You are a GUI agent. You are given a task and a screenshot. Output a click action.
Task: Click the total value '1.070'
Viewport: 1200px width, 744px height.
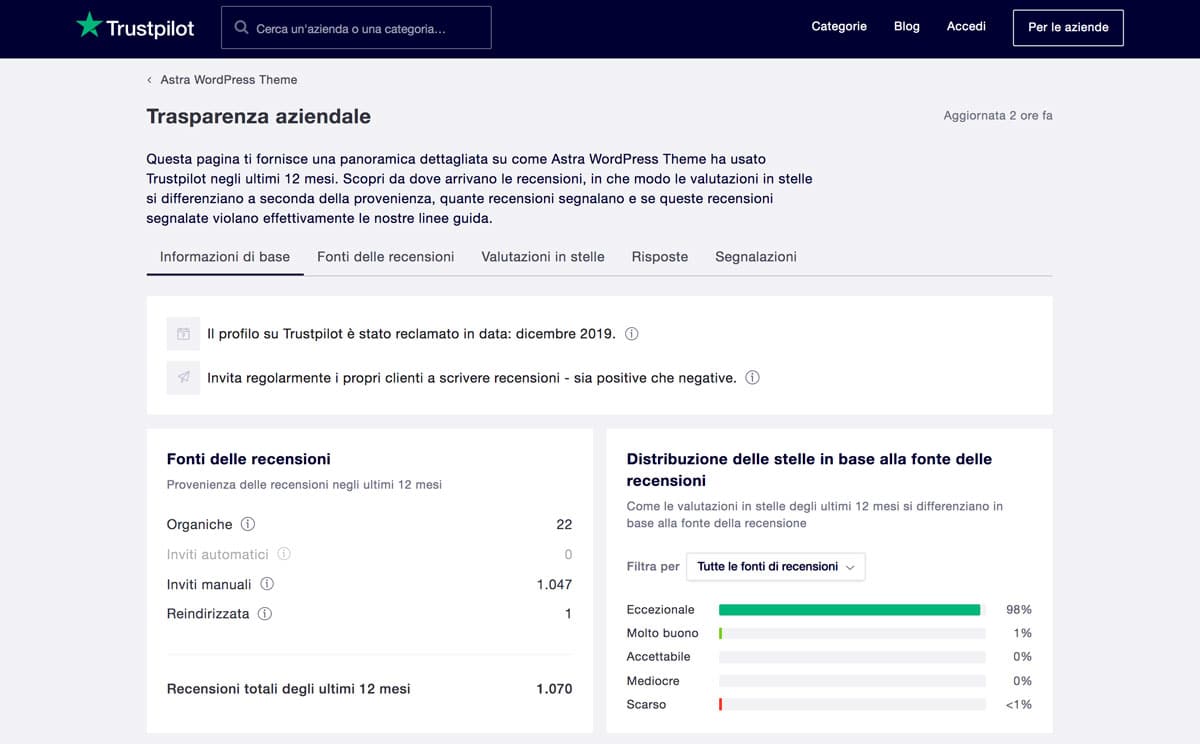click(554, 689)
